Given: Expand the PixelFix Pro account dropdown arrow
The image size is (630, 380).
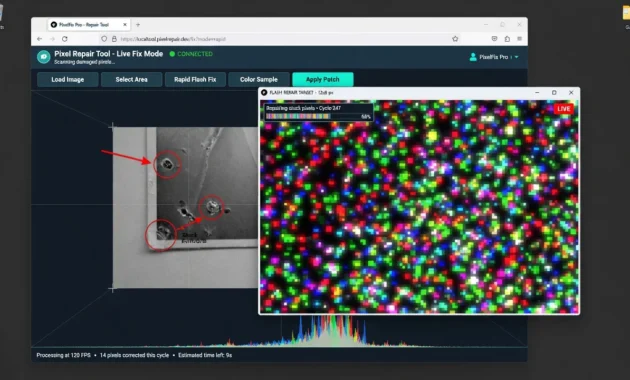Looking at the screenshot, I should tap(517, 57).
